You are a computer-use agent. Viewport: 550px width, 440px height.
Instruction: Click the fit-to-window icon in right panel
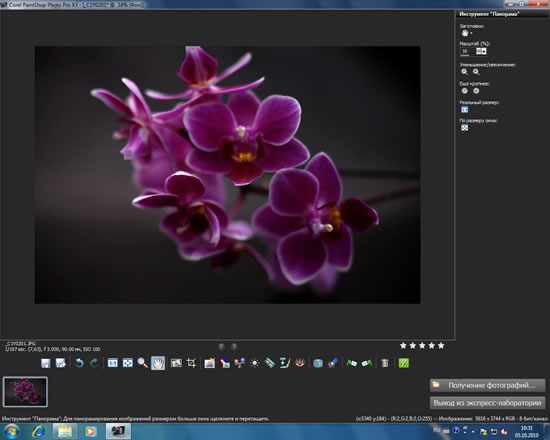point(464,128)
